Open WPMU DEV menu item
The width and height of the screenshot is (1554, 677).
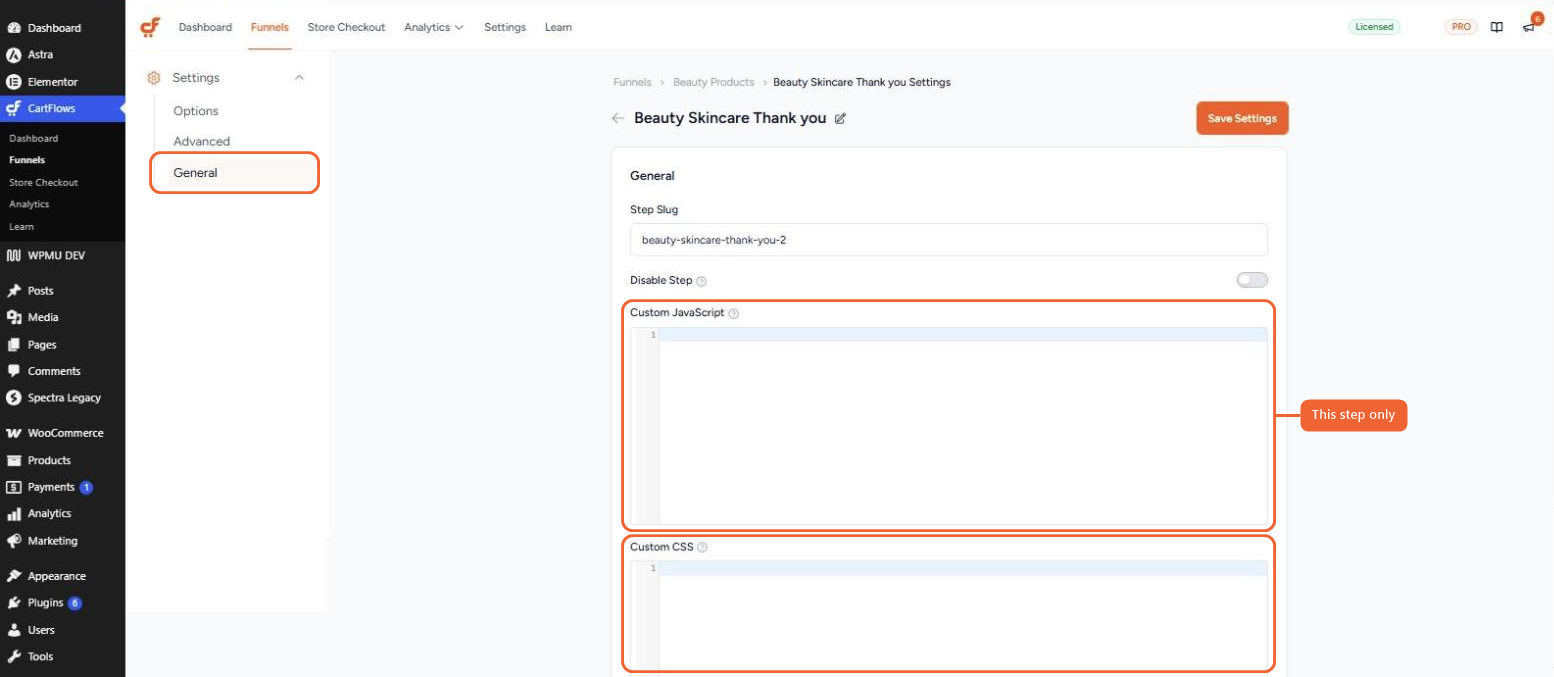[x=62, y=255]
